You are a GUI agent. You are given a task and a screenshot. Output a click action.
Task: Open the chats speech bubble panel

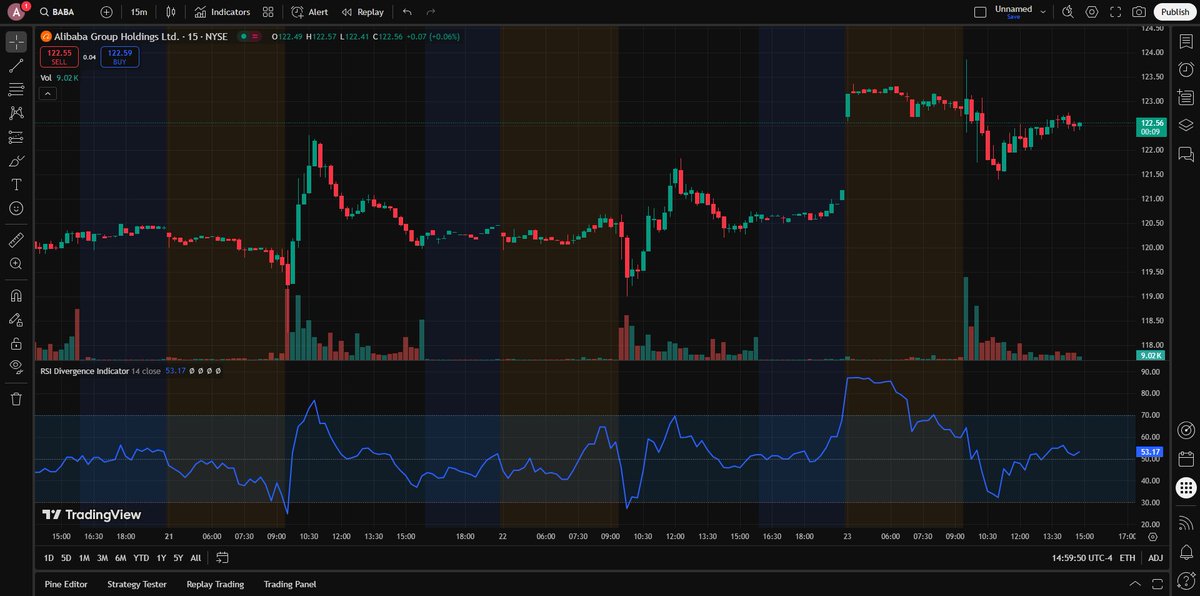click(x=1185, y=154)
